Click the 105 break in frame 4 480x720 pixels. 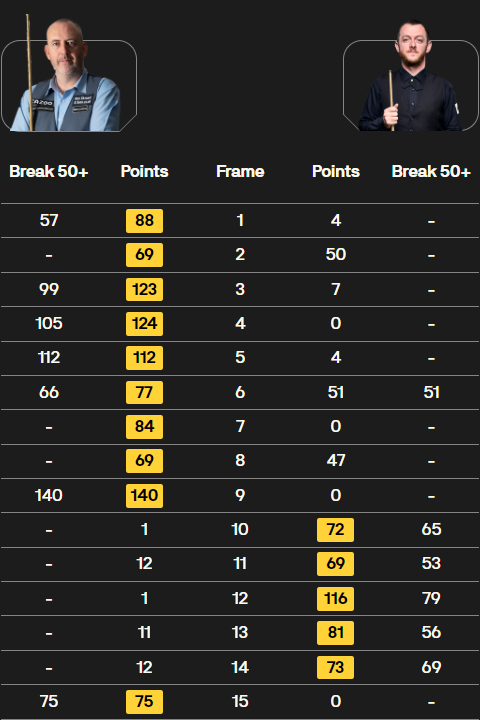pos(49,323)
